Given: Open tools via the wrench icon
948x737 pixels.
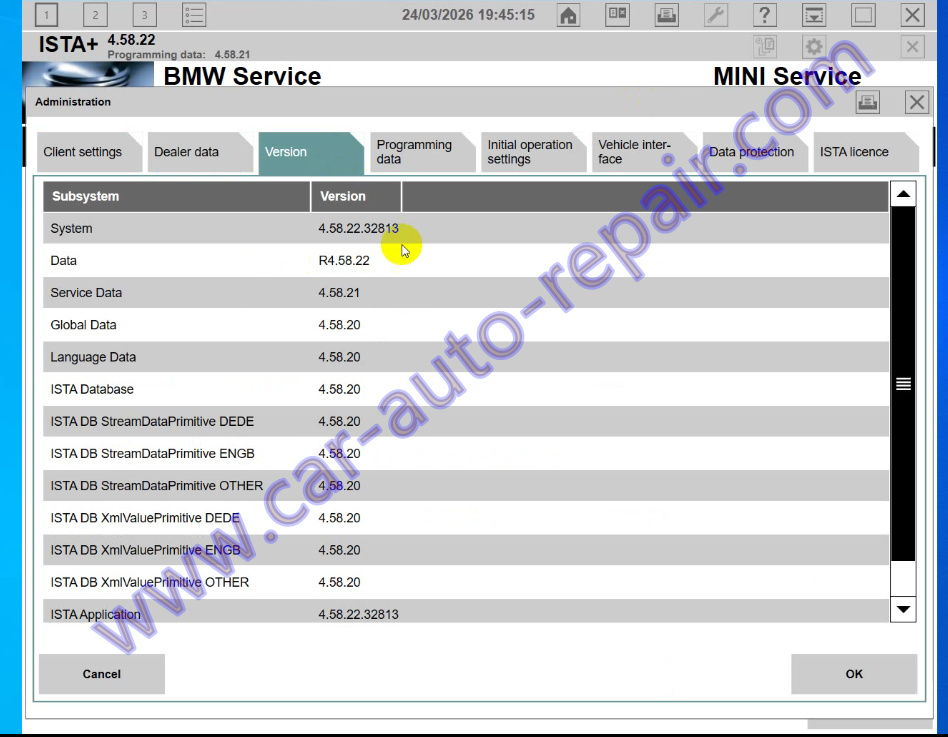Looking at the screenshot, I should point(716,14).
